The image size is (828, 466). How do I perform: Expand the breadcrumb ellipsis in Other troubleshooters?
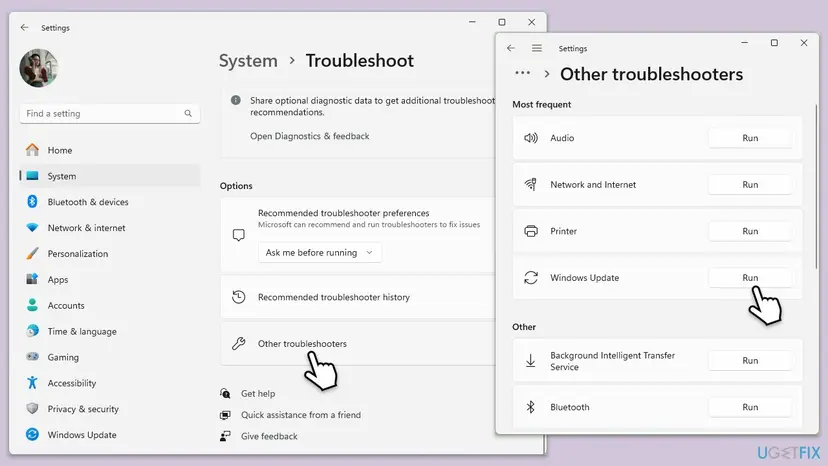coord(522,73)
